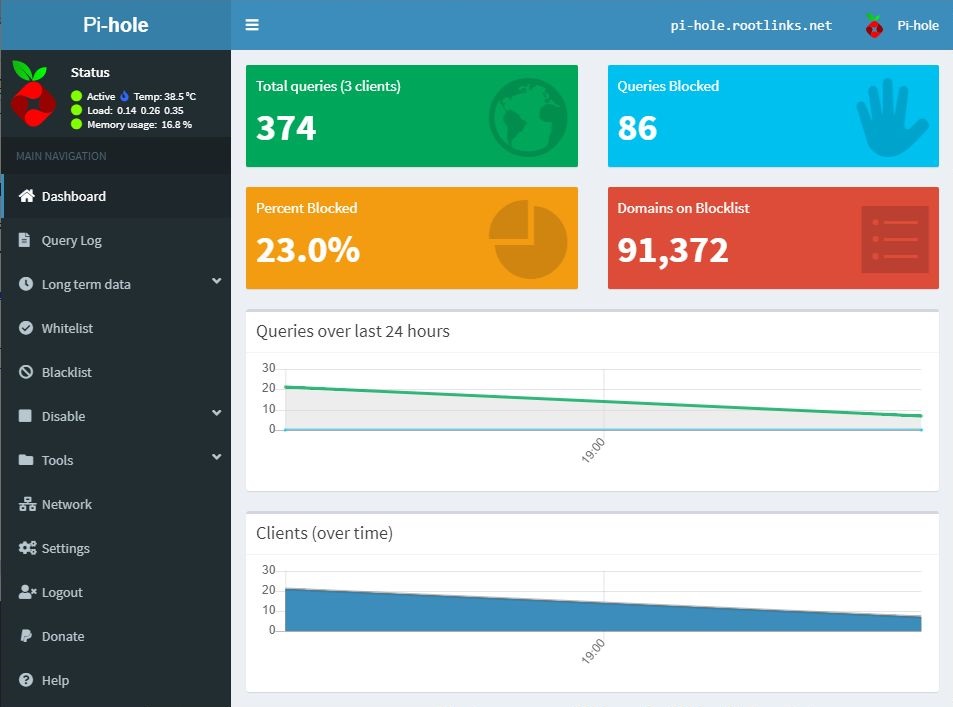Click the Settings gears icon
953x707 pixels.
click(x=27, y=548)
